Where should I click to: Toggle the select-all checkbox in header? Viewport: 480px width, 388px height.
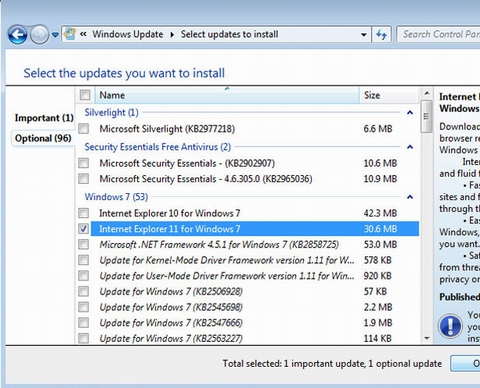click(85, 95)
